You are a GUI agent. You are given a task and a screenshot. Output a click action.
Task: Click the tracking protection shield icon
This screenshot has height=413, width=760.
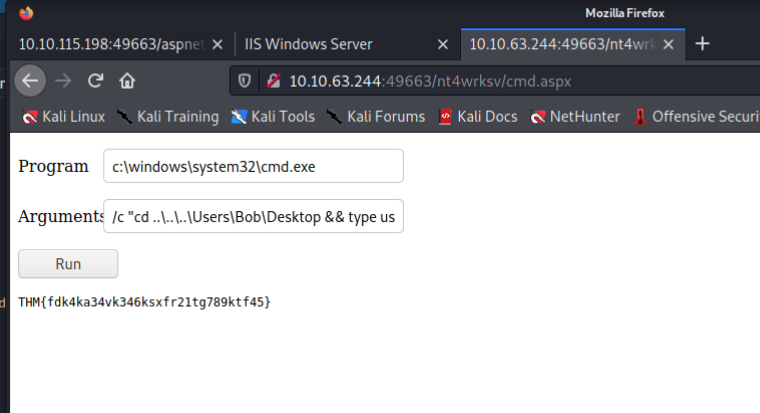(245, 80)
